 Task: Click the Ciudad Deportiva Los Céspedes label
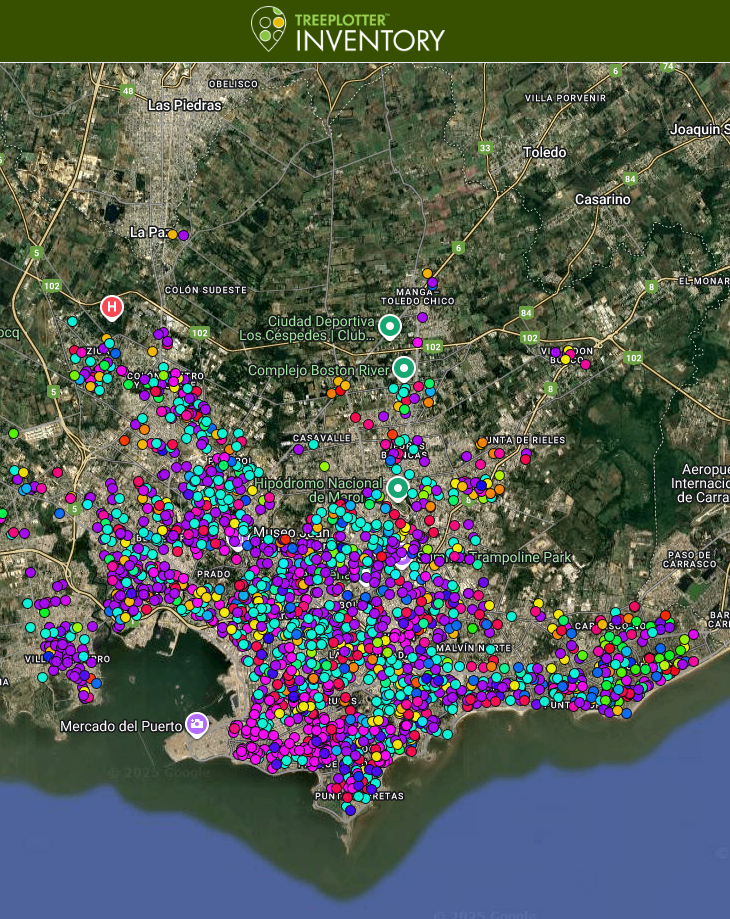pyautogui.click(x=306, y=328)
